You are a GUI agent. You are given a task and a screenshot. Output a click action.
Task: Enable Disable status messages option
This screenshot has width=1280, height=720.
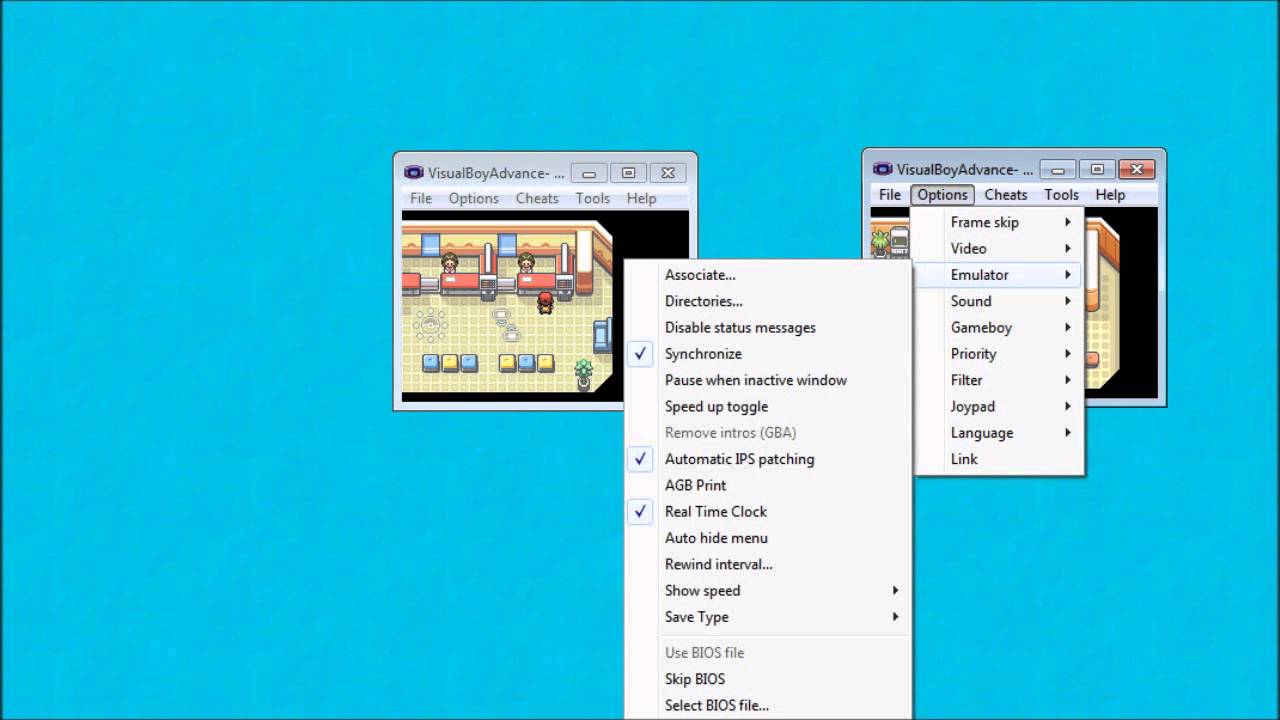point(767,327)
